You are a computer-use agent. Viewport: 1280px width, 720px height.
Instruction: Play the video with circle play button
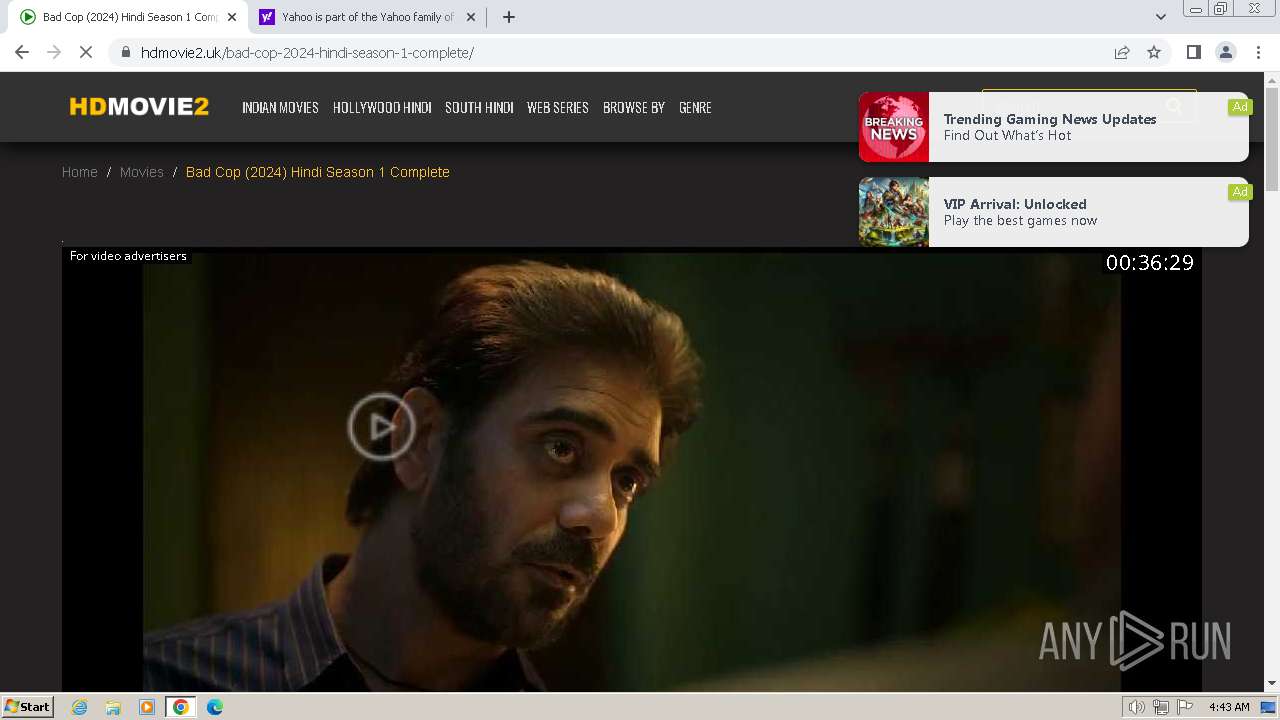(x=381, y=427)
